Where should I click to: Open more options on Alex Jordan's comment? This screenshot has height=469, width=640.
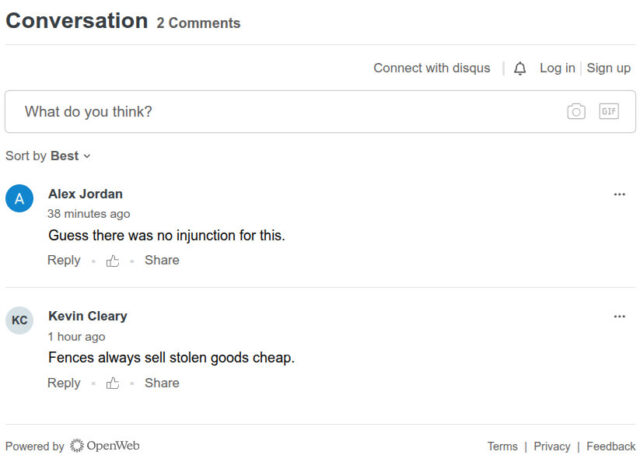click(x=619, y=194)
